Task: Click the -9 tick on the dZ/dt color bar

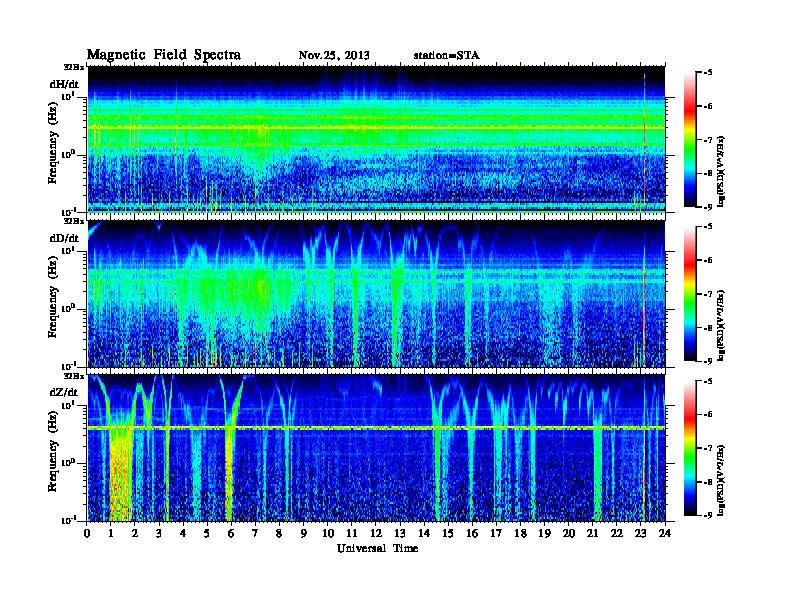Action: pyautogui.click(x=708, y=515)
